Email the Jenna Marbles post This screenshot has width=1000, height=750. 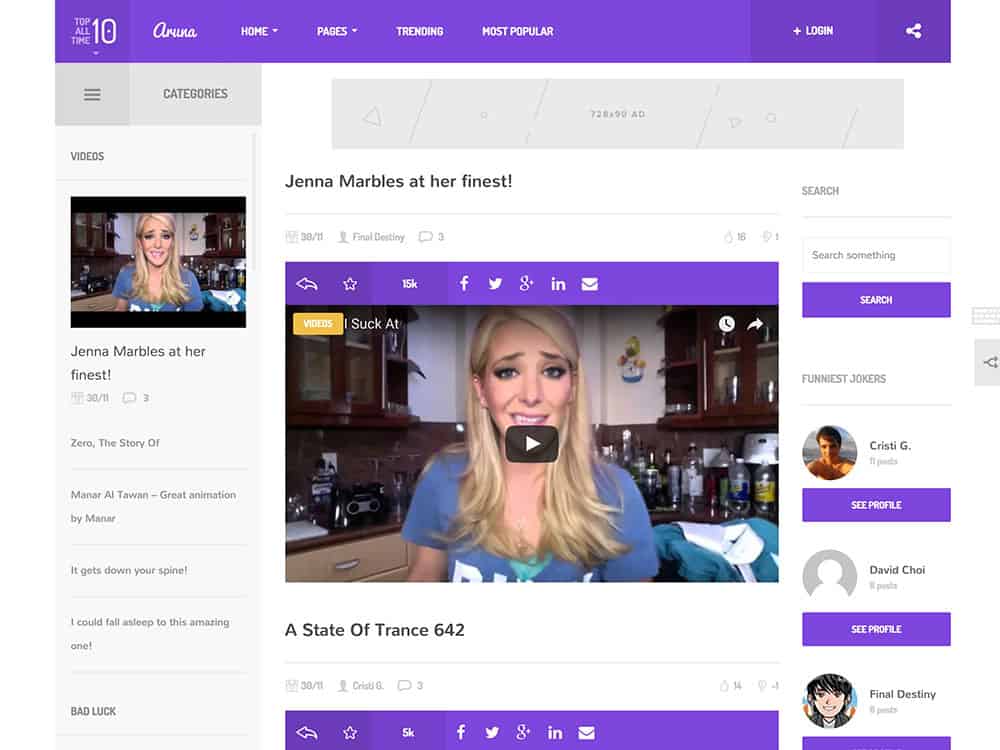pos(590,284)
